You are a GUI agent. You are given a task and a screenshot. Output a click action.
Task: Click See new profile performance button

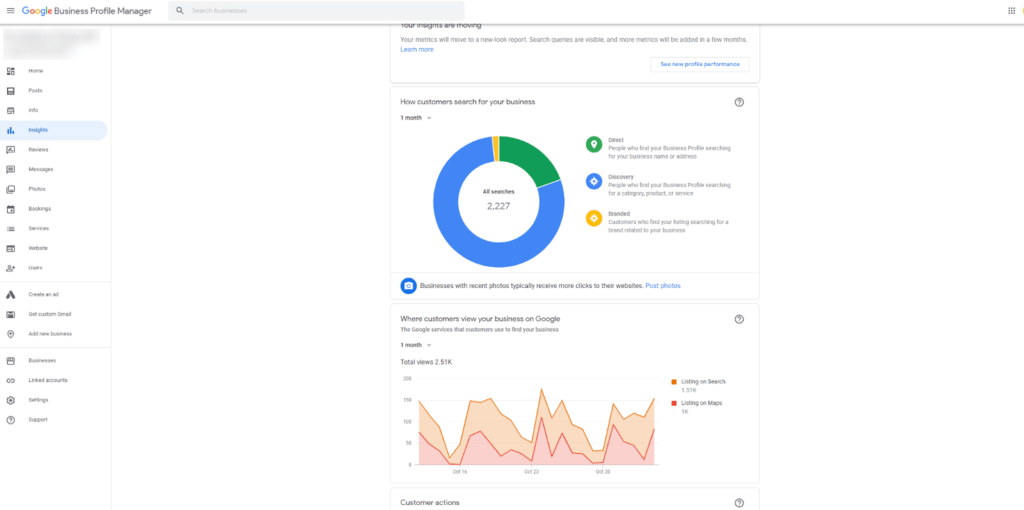(699, 64)
